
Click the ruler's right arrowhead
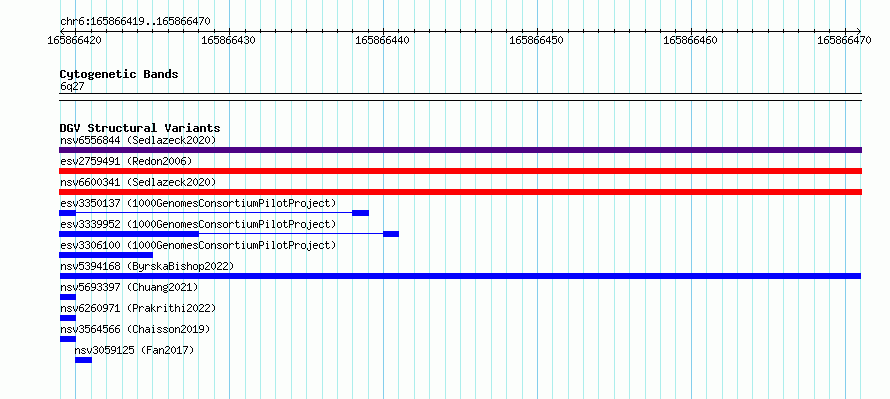point(859,31)
